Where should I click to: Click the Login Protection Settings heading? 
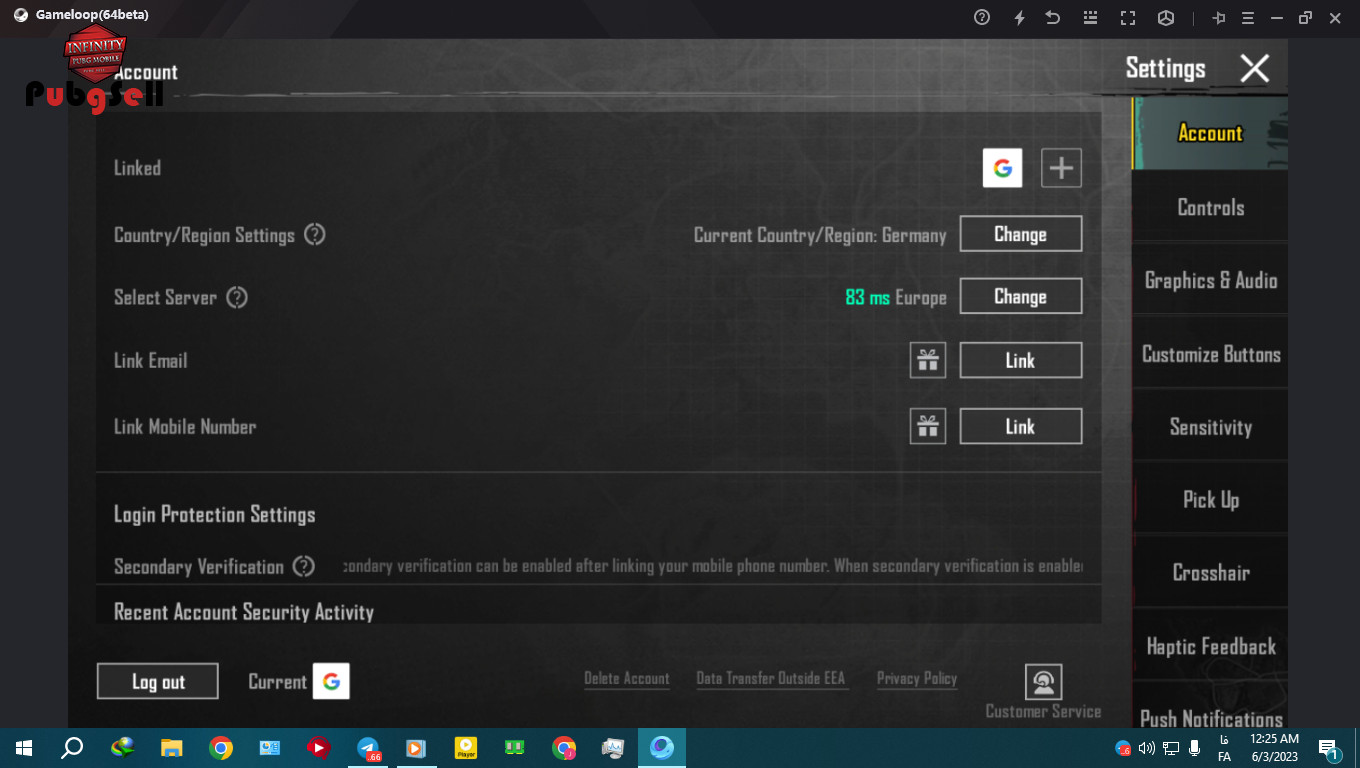pos(214,514)
